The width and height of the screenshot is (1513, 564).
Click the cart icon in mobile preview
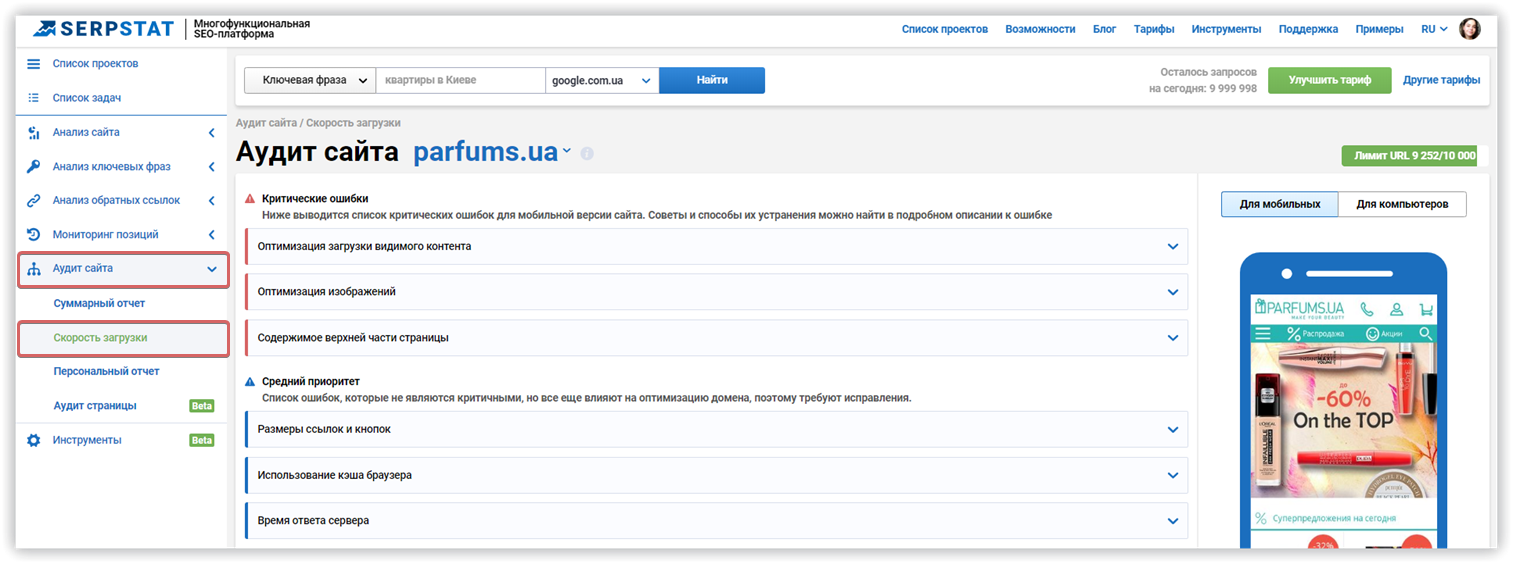[x=1426, y=309]
